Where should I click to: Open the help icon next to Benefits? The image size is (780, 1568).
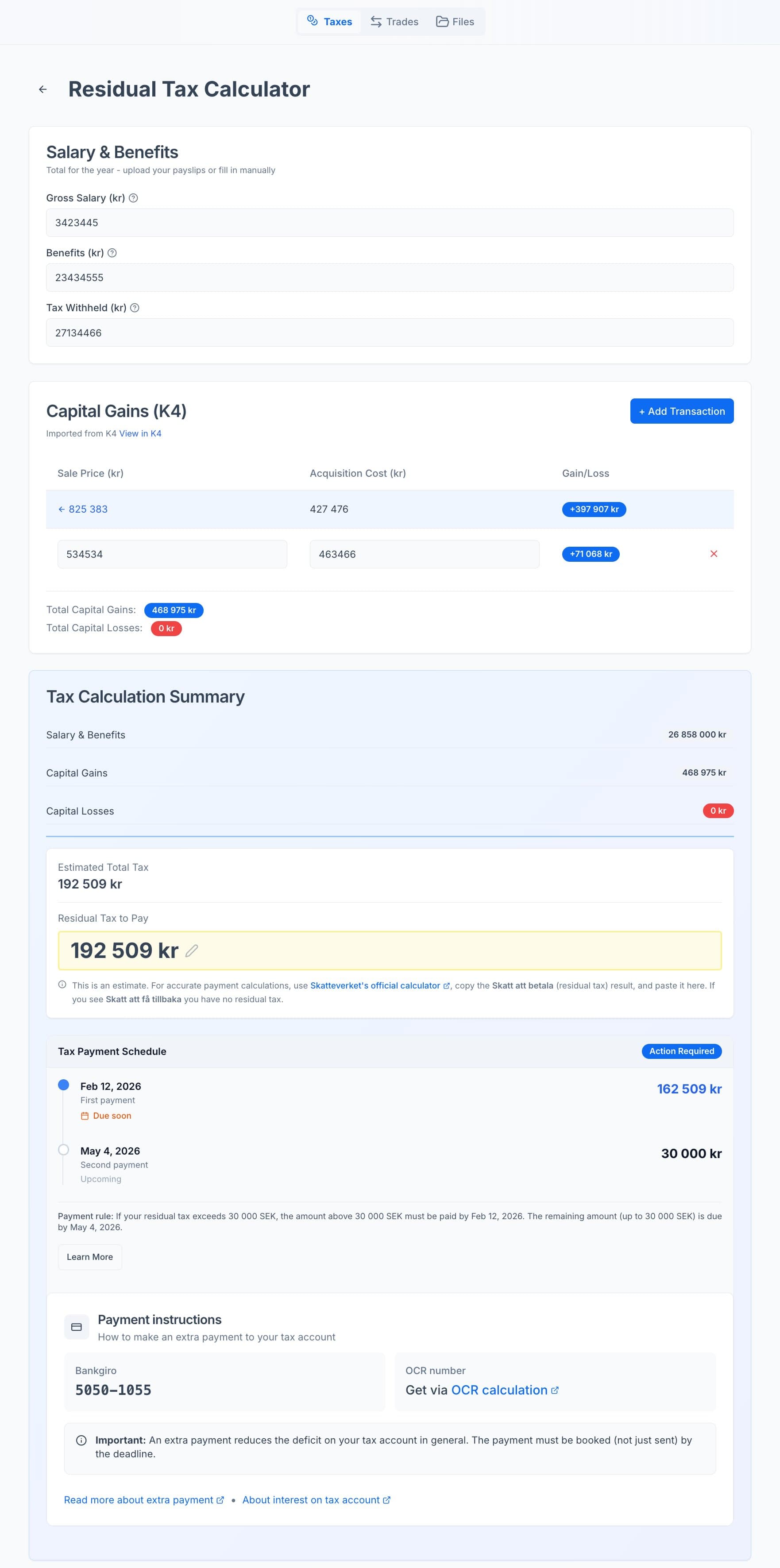point(112,253)
